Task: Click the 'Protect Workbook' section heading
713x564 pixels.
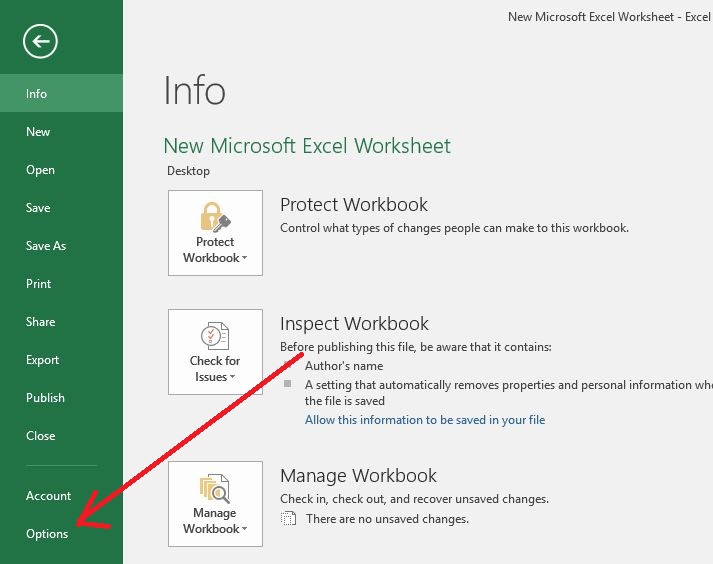Action: click(x=354, y=204)
